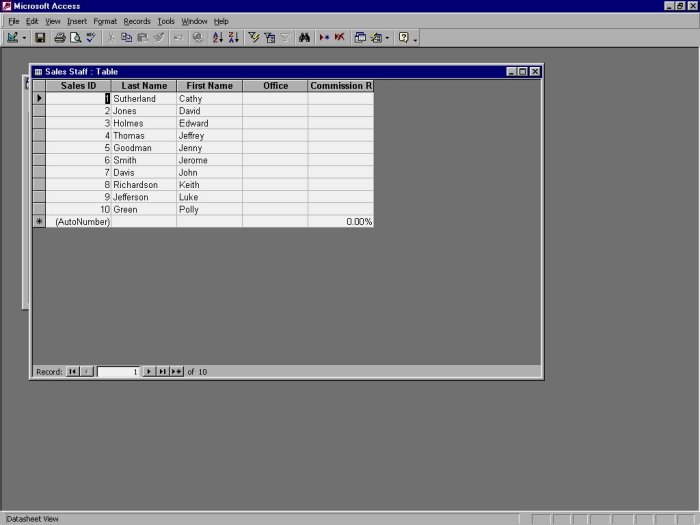Jump to the last record

(x=161, y=371)
